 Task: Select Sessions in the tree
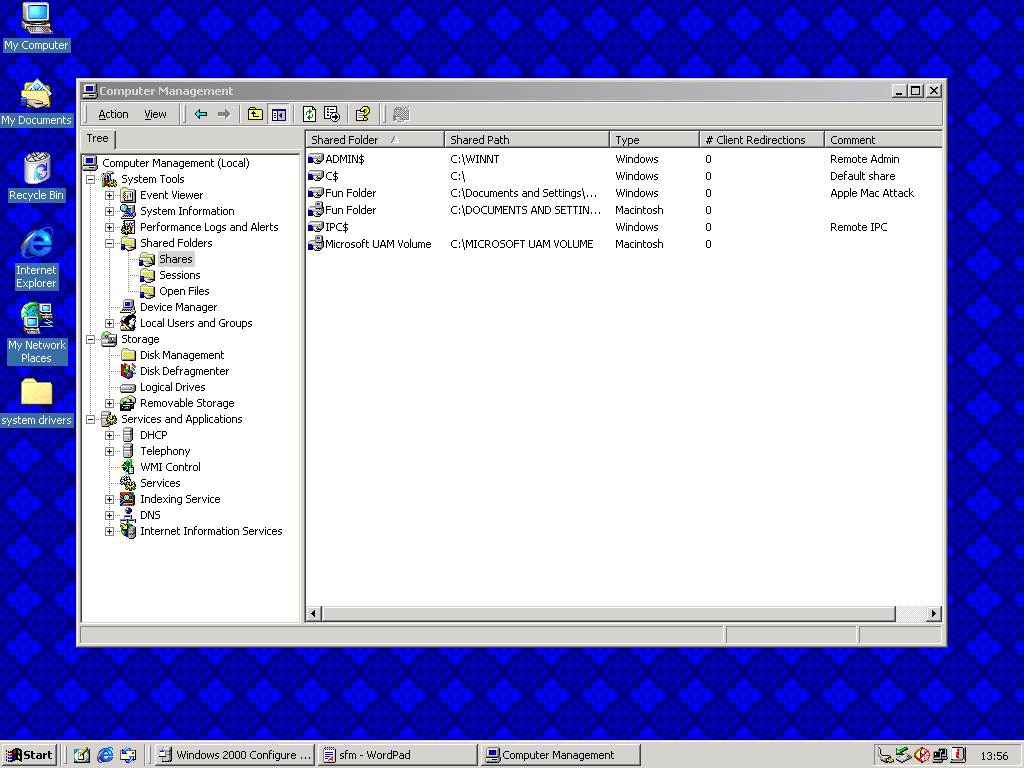coord(180,275)
